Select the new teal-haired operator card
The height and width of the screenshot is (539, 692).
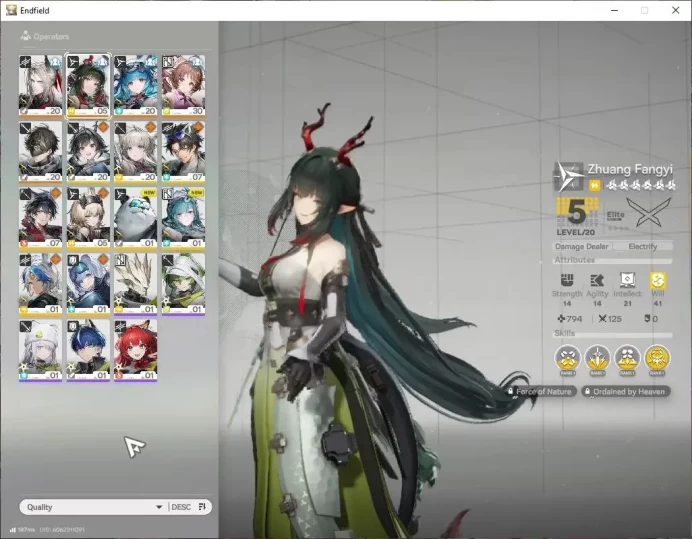183,218
